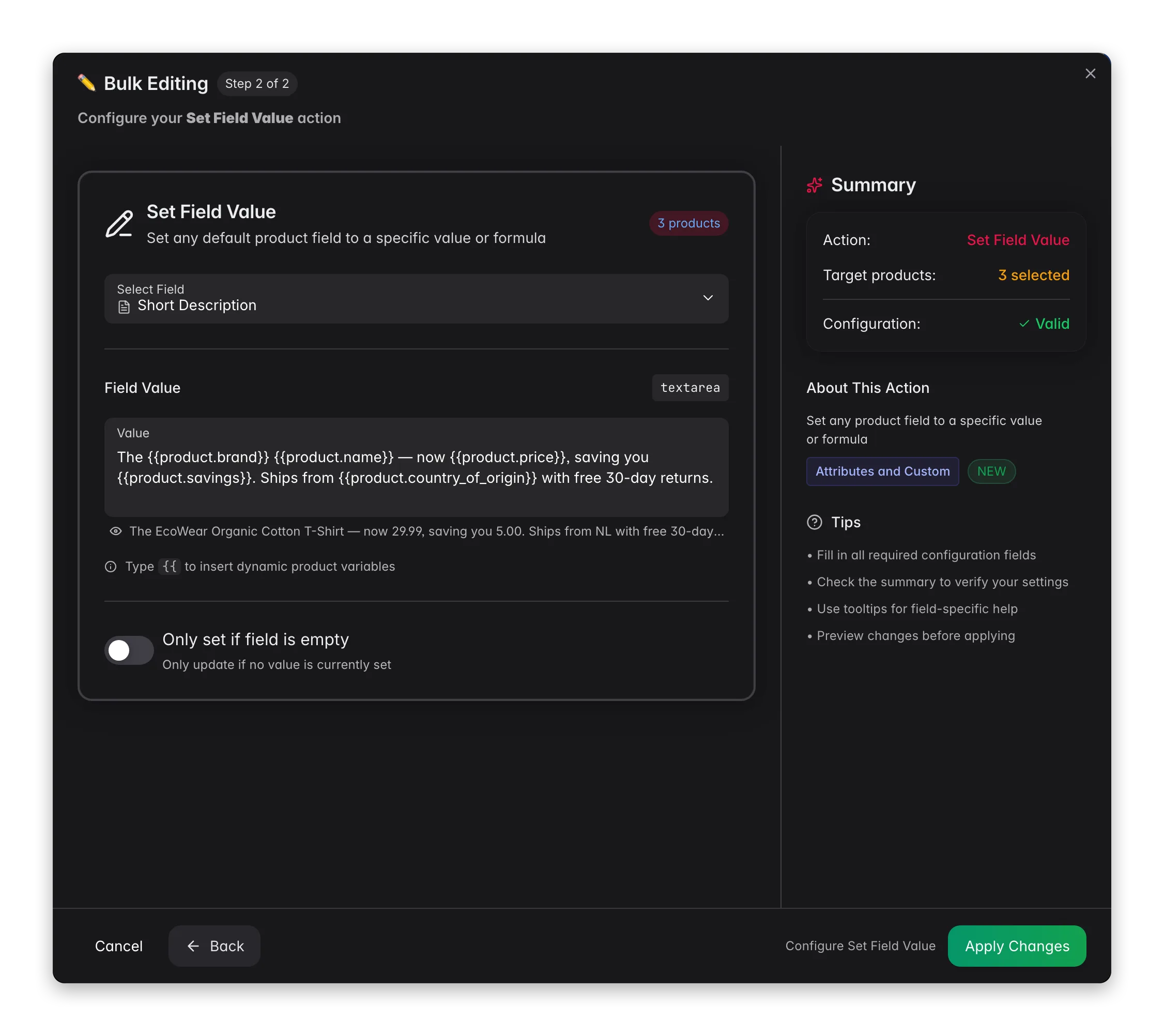This screenshot has height=1036, width=1164.
Task: Click tip "Check the summary to verify your settings"
Action: pyautogui.click(x=942, y=582)
